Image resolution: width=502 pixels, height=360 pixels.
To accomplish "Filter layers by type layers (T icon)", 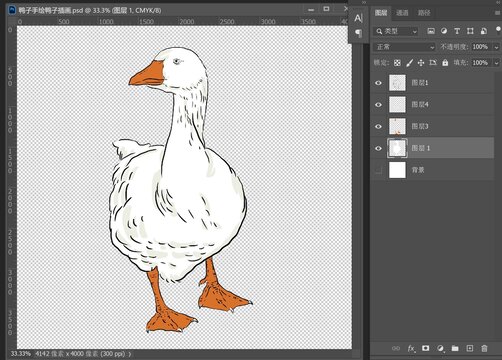I will click(x=457, y=31).
